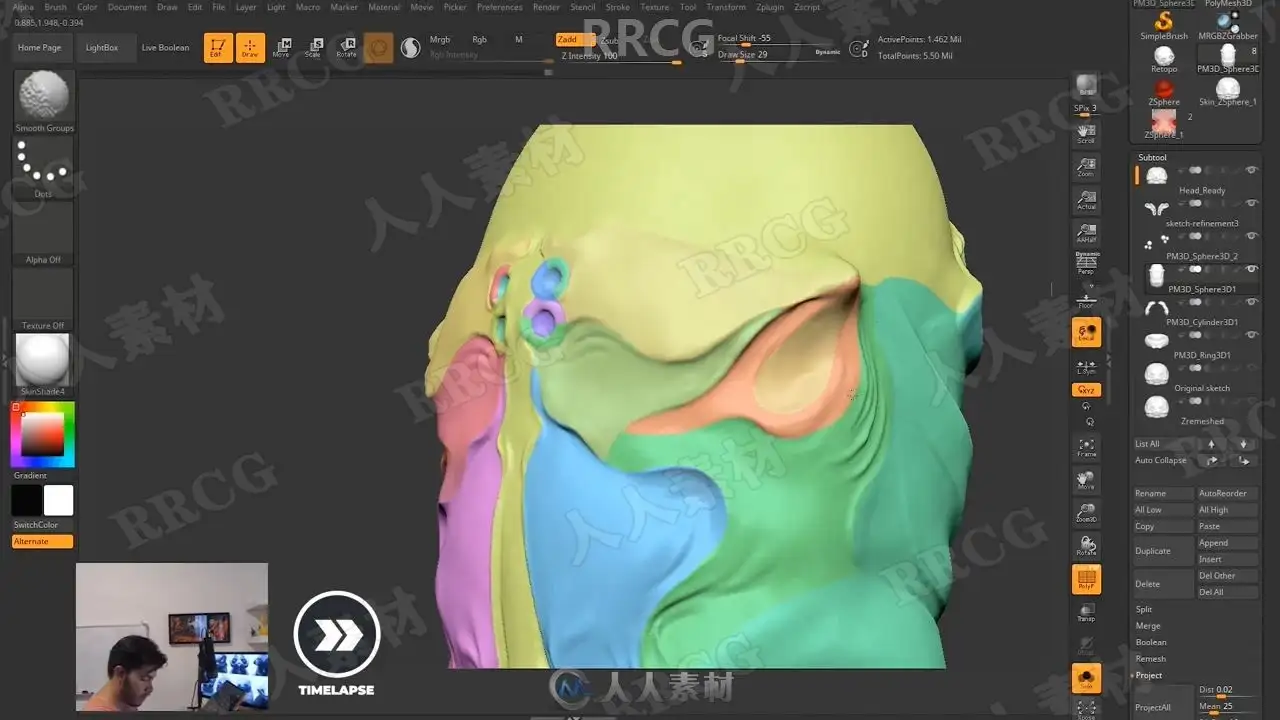Click the Frame mesh icon

coord(1086,447)
